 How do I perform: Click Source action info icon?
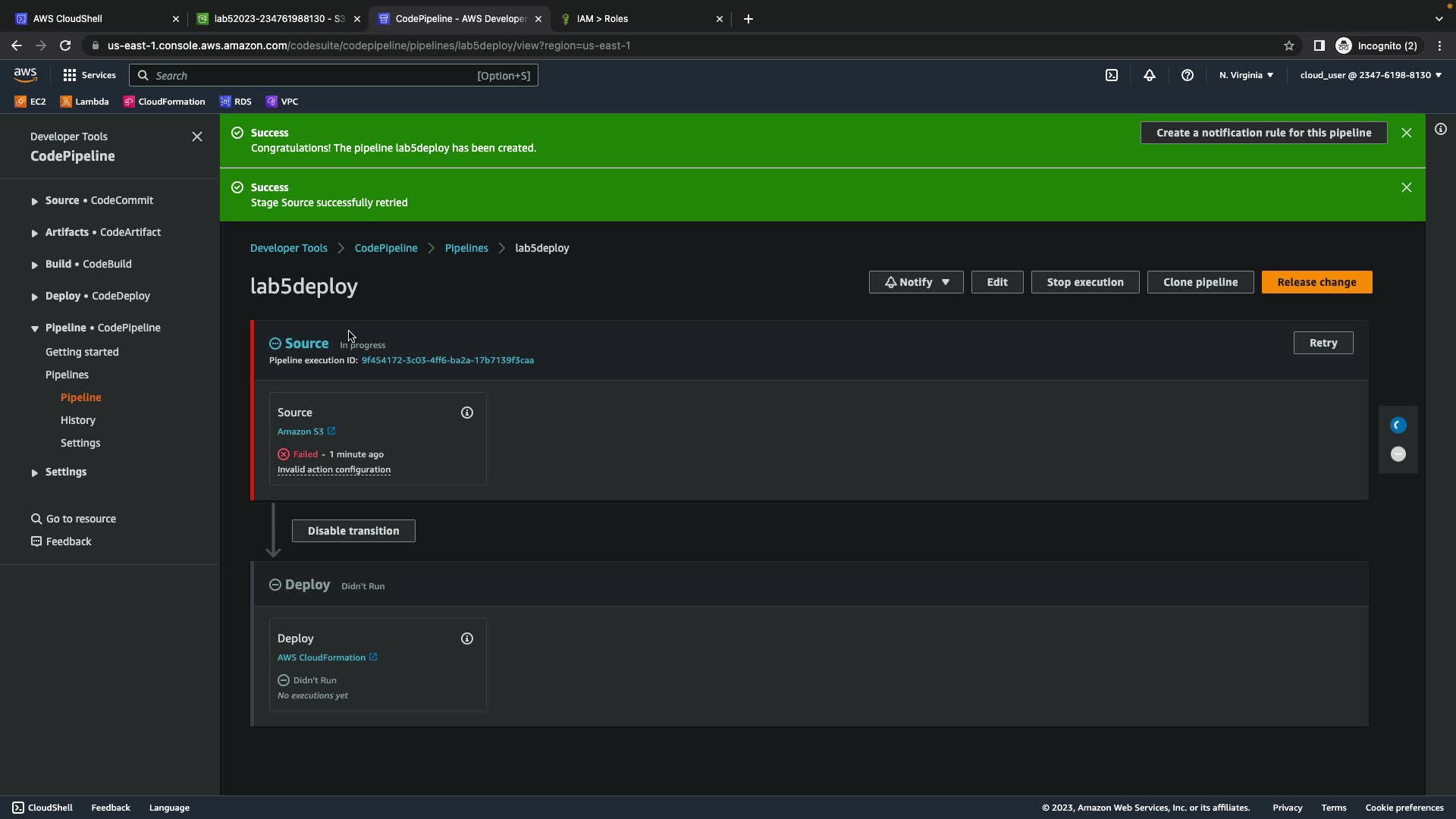click(x=467, y=413)
